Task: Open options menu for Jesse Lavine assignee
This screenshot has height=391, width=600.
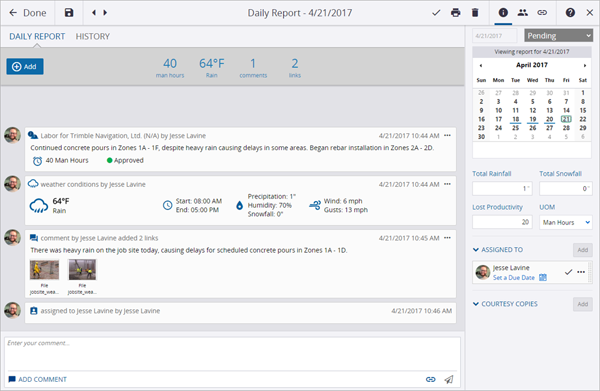Action: [581, 272]
